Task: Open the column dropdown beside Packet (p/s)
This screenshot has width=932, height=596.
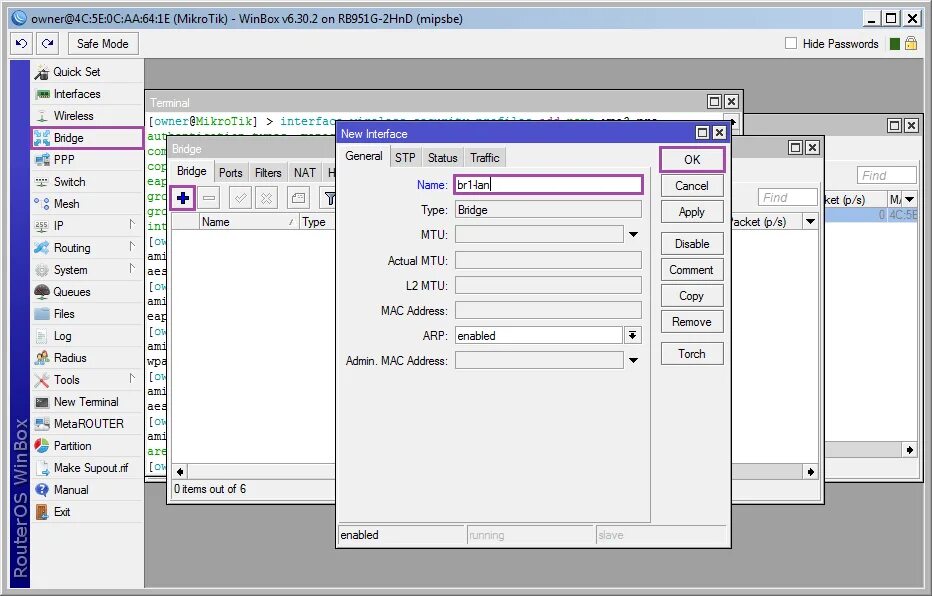Action: point(810,222)
